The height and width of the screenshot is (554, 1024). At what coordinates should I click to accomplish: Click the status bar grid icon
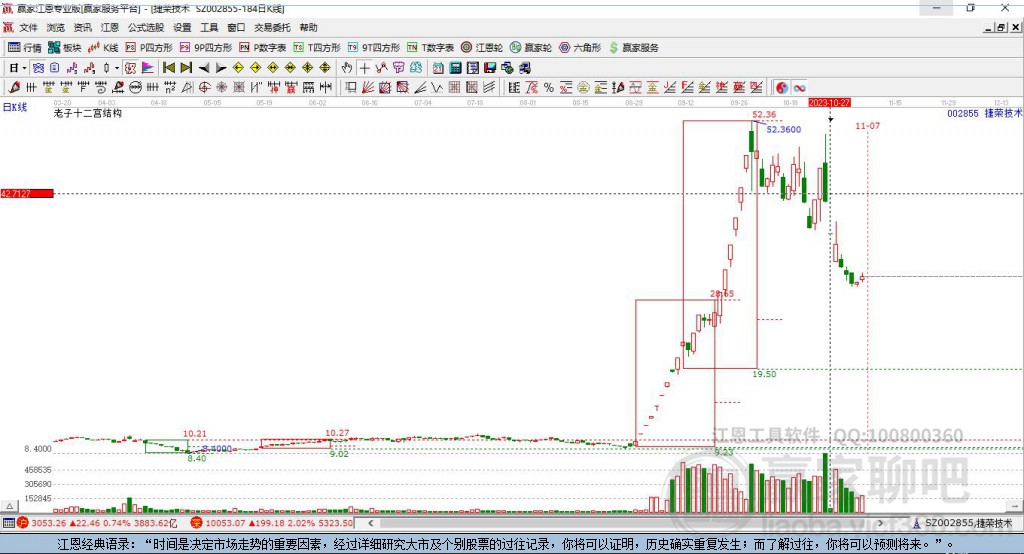pyautogui.click(x=8, y=523)
